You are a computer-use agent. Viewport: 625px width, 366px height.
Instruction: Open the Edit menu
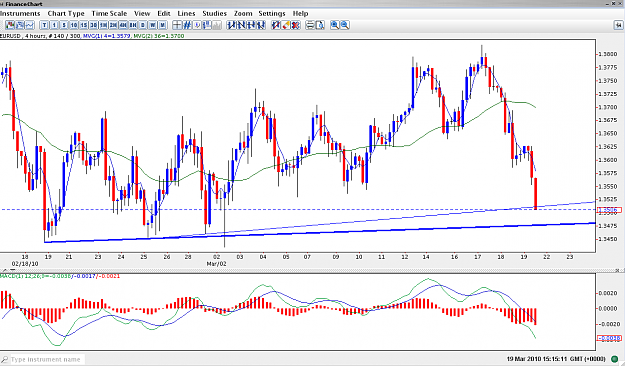pos(163,13)
